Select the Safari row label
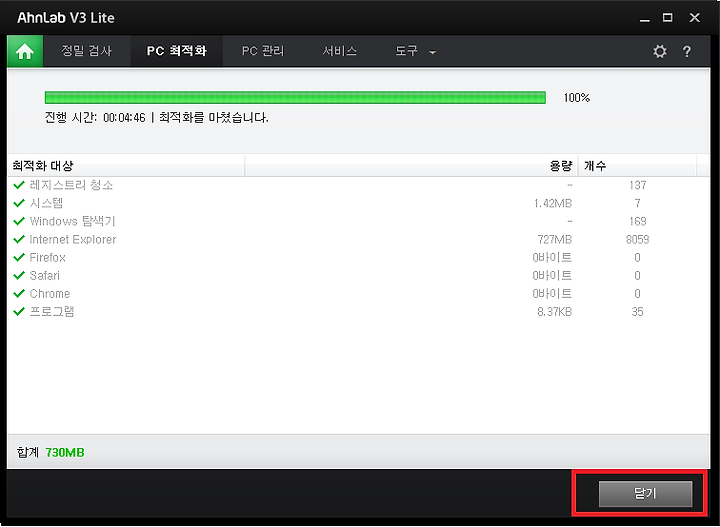Viewport: 720px width, 527px height. tap(45, 275)
